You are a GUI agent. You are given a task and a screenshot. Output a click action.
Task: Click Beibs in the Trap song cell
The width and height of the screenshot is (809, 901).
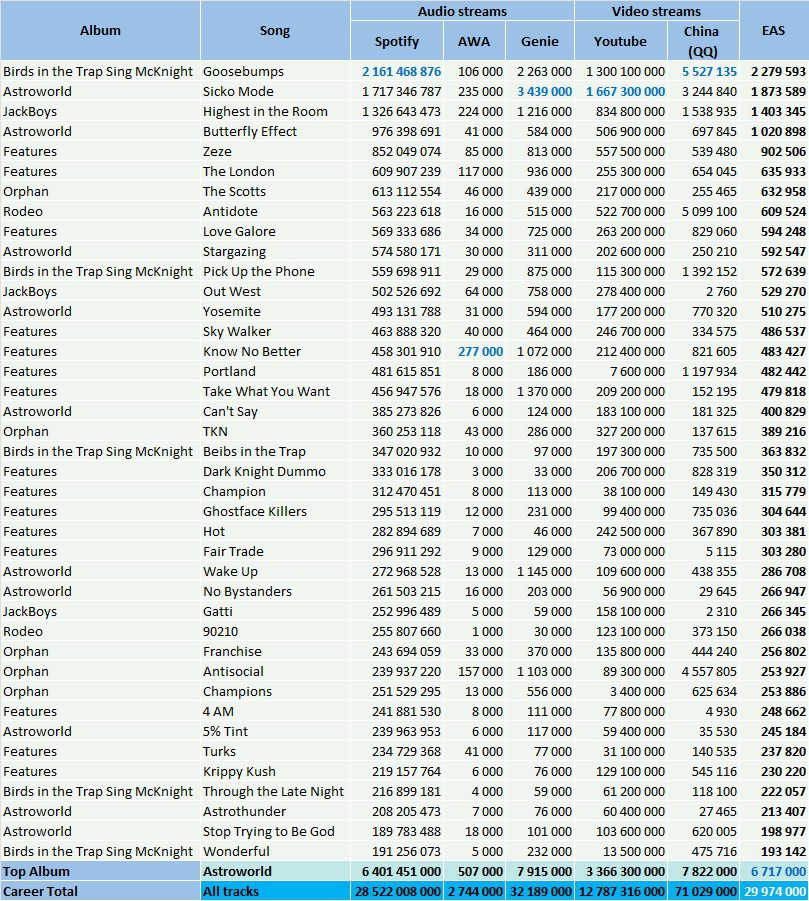(275, 452)
